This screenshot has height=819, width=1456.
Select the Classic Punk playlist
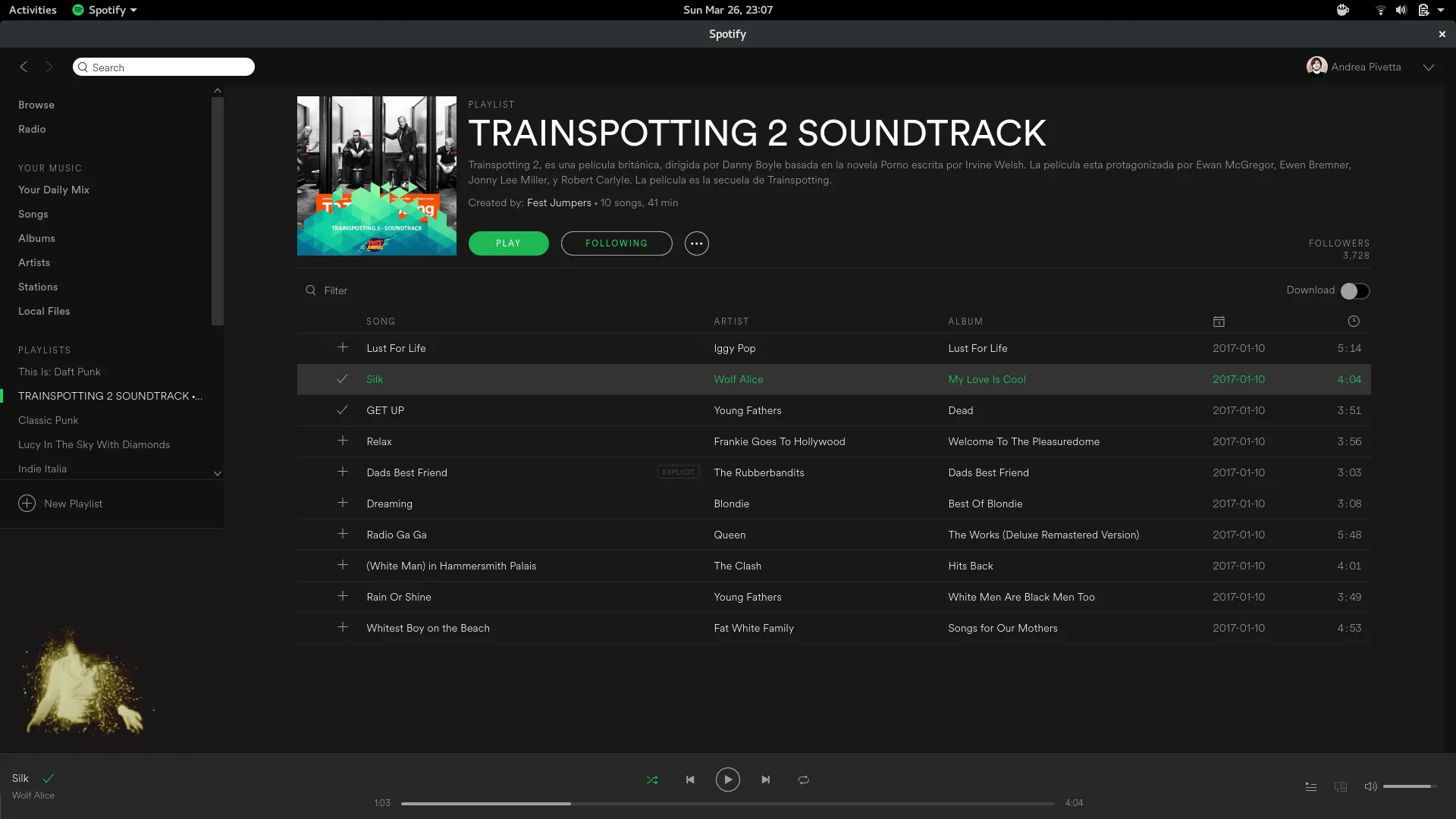click(49, 420)
